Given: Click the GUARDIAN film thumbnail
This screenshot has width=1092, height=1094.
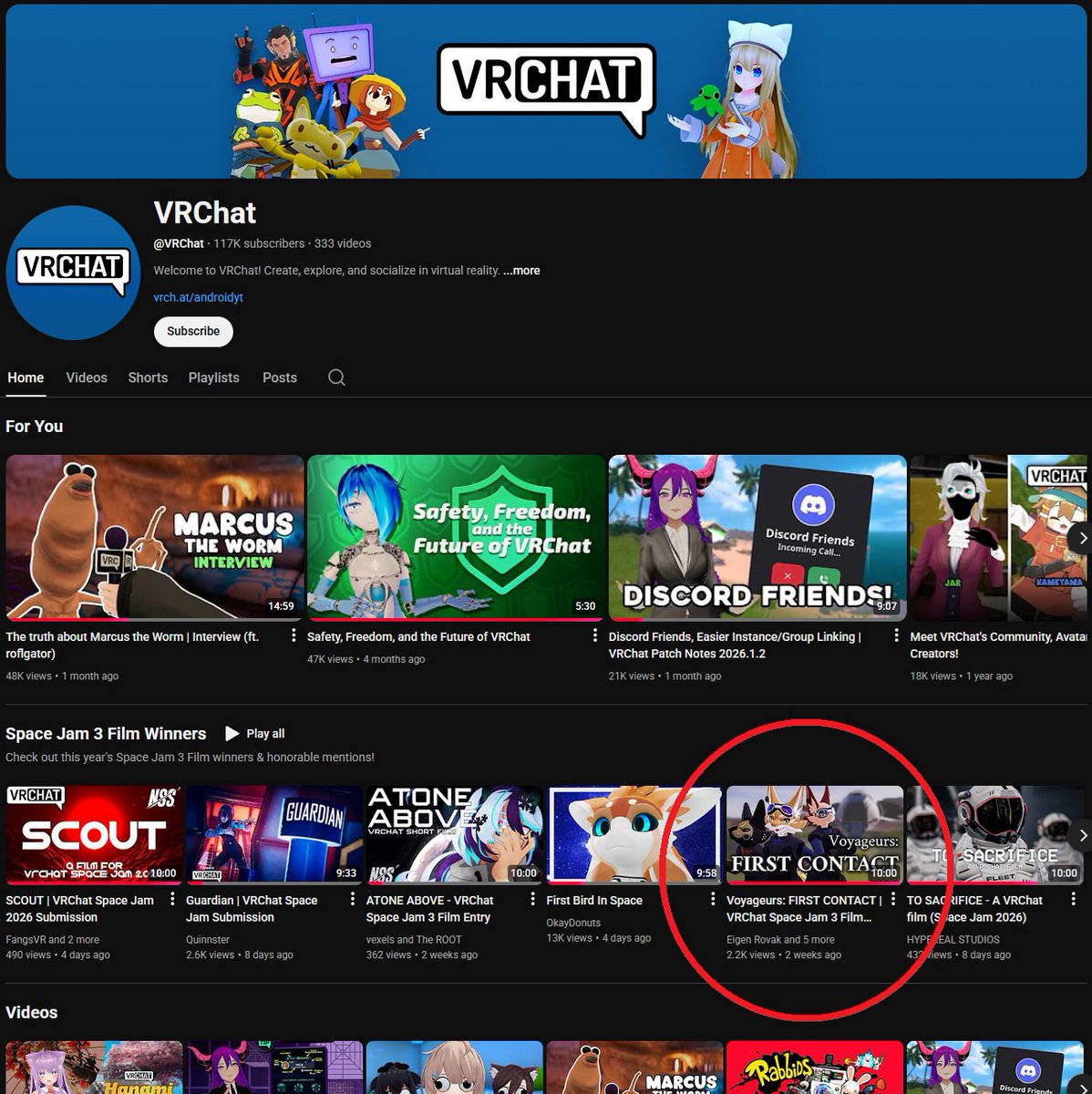Looking at the screenshot, I should (x=274, y=835).
